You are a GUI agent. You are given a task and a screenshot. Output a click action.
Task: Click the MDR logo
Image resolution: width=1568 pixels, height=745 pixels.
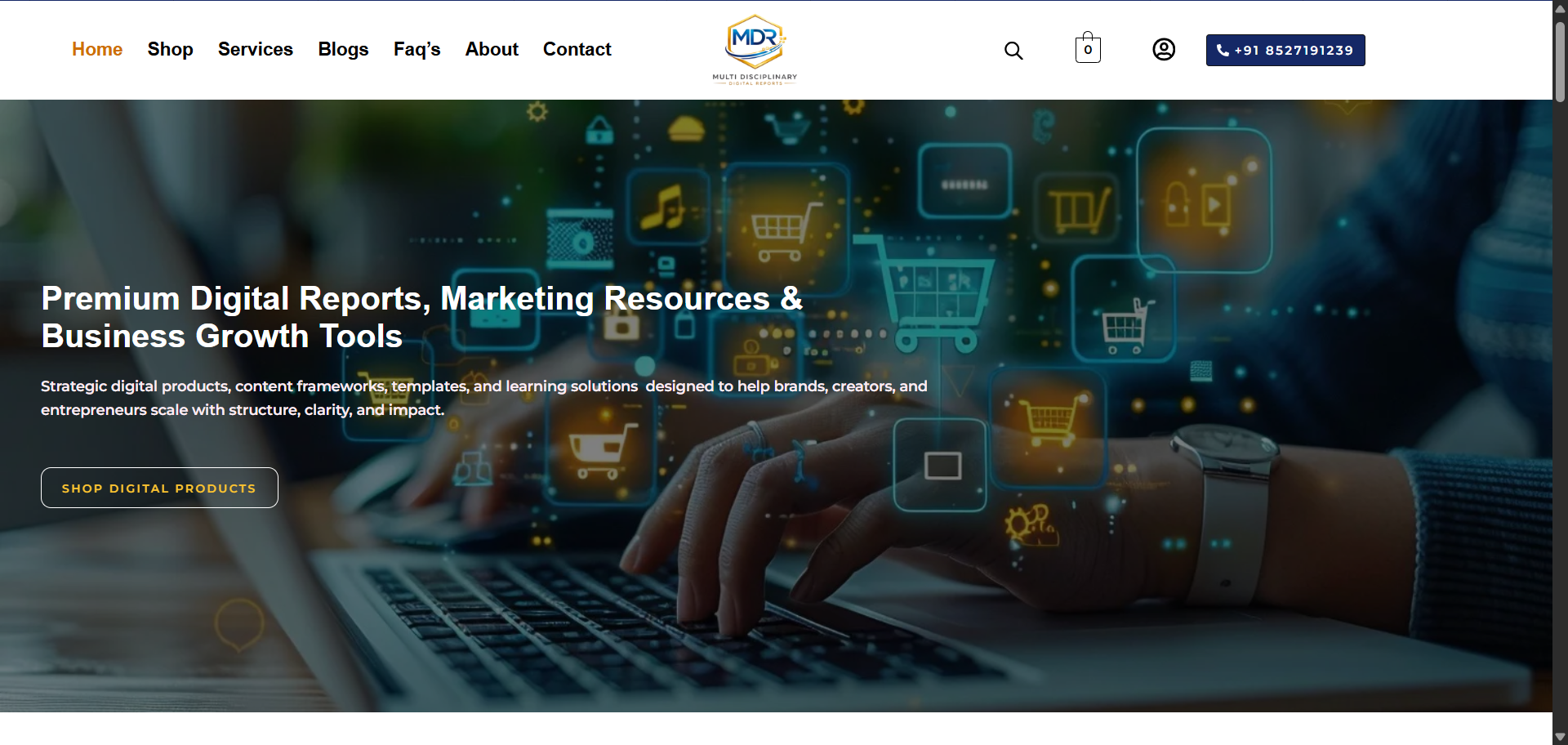click(755, 42)
